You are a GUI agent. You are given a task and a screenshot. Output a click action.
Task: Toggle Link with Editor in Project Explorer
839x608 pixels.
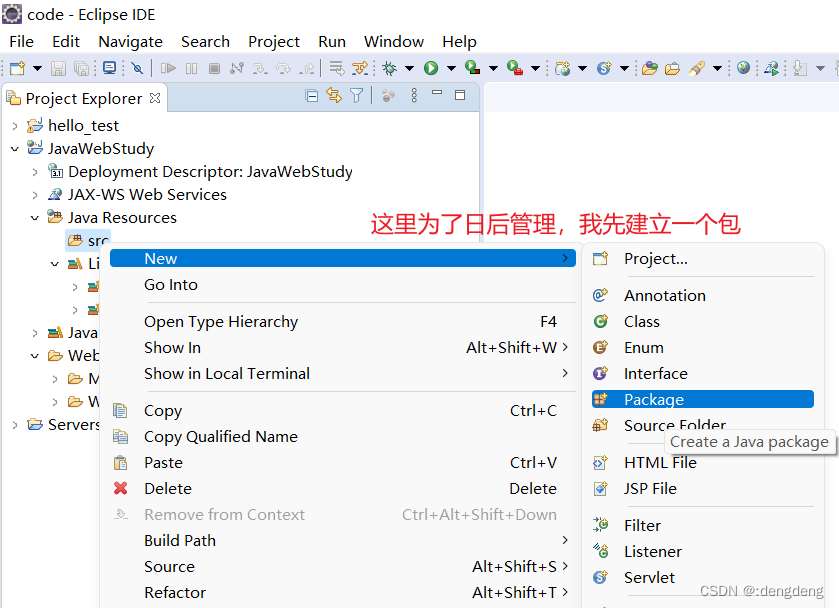pos(334,95)
